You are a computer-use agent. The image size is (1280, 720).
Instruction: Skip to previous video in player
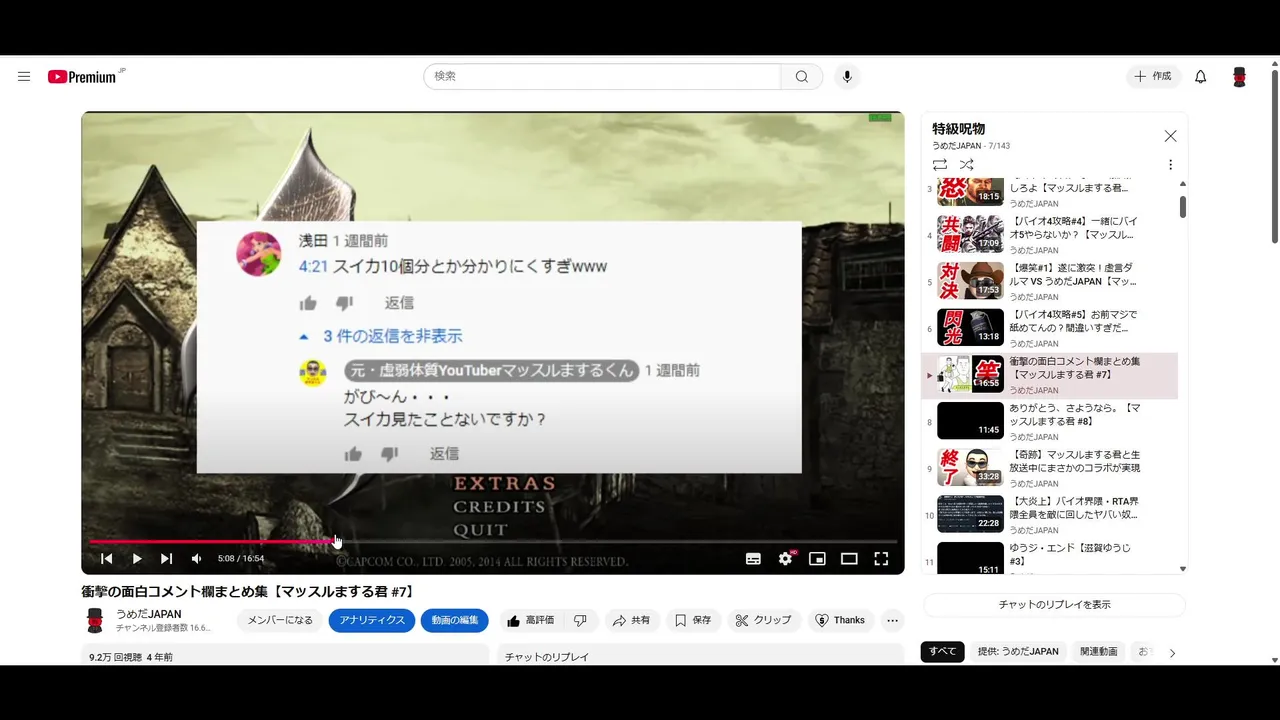(107, 559)
